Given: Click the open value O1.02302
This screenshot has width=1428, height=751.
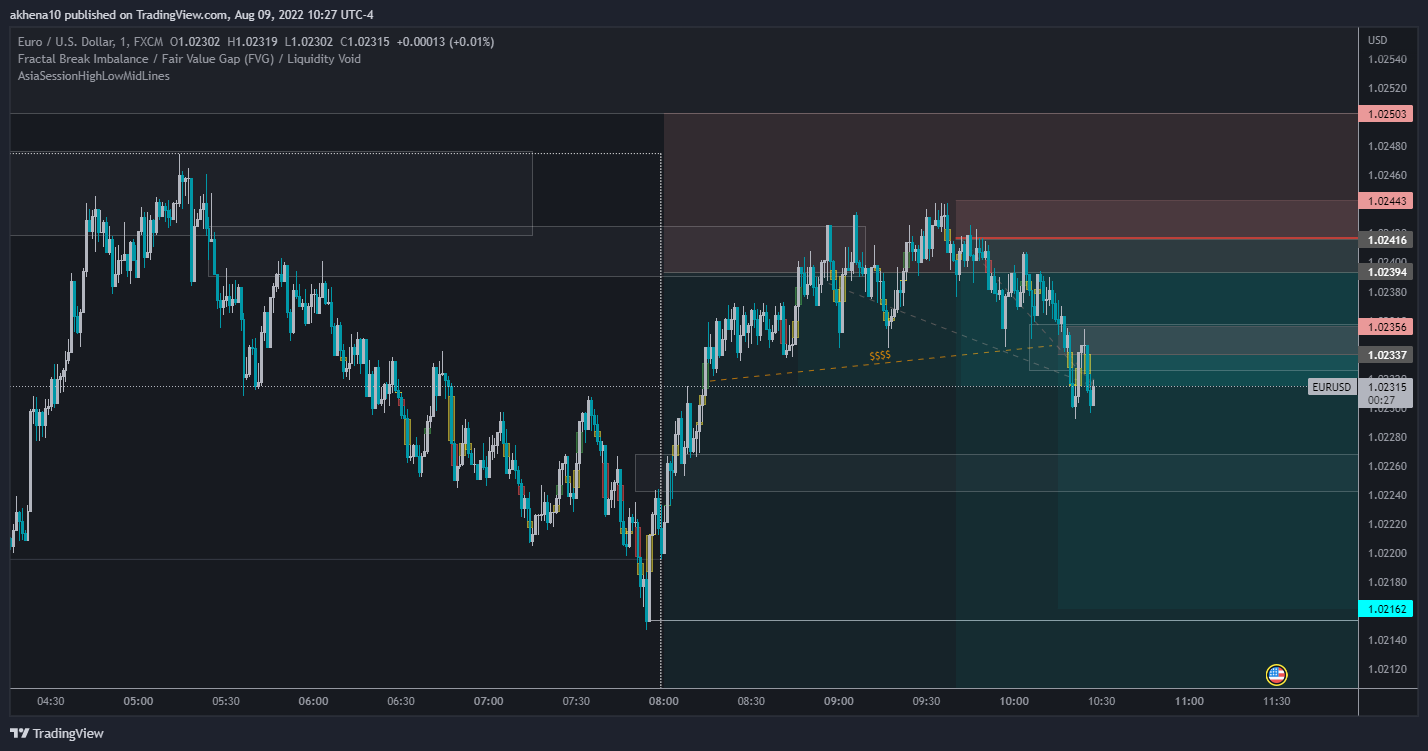Looking at the screenshot, I should (x=196, y=42).
